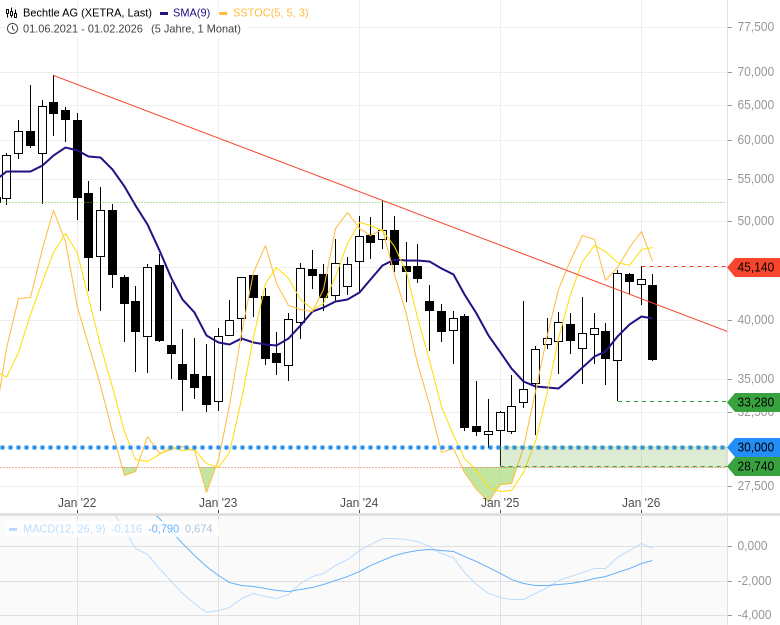
Task: Click the Jan '22 time axis label
Action: point(77,503)
